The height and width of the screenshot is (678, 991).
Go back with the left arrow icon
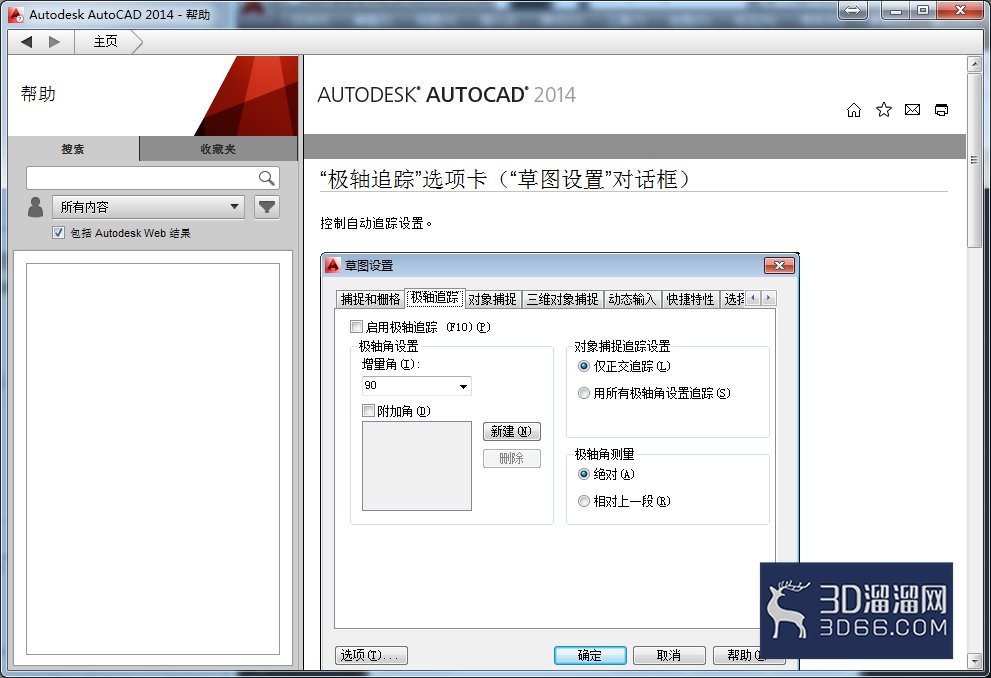click(x=27, y=42)
